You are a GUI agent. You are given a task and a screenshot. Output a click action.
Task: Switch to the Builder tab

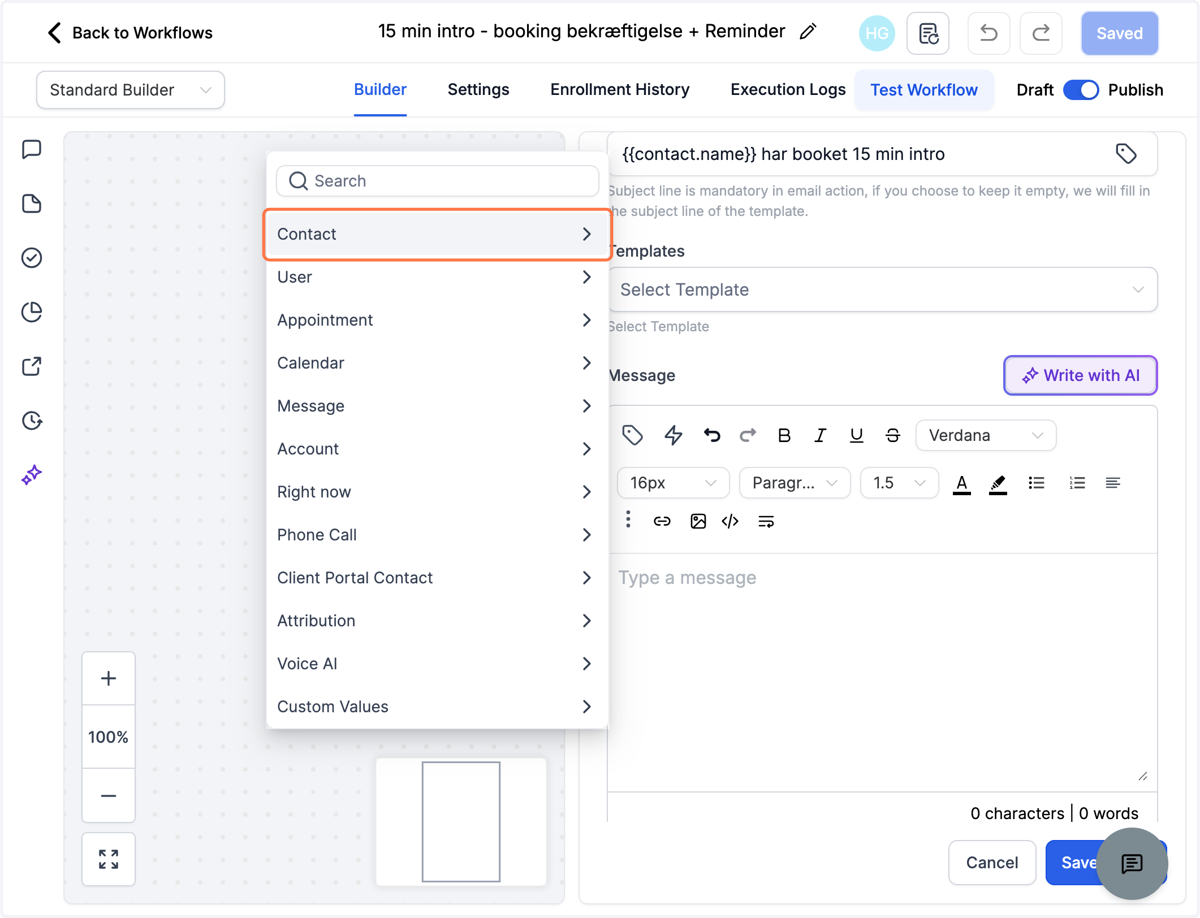tap(380, 90)
